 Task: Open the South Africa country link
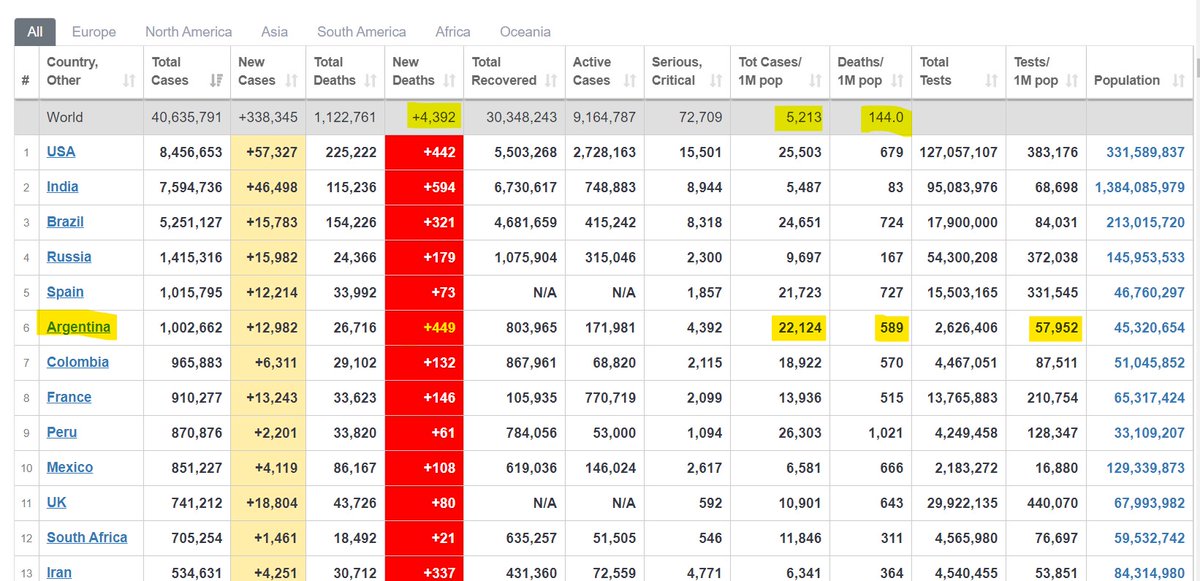(87, 537)
